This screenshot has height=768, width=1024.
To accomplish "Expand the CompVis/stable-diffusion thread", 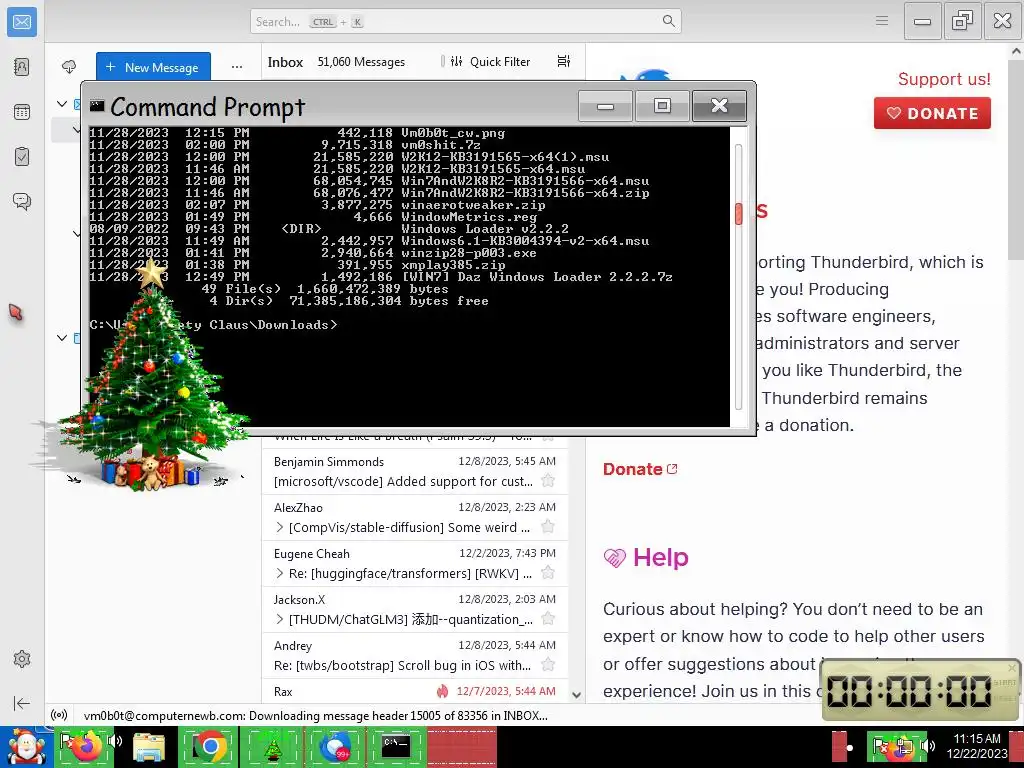I will pos(280,527).
